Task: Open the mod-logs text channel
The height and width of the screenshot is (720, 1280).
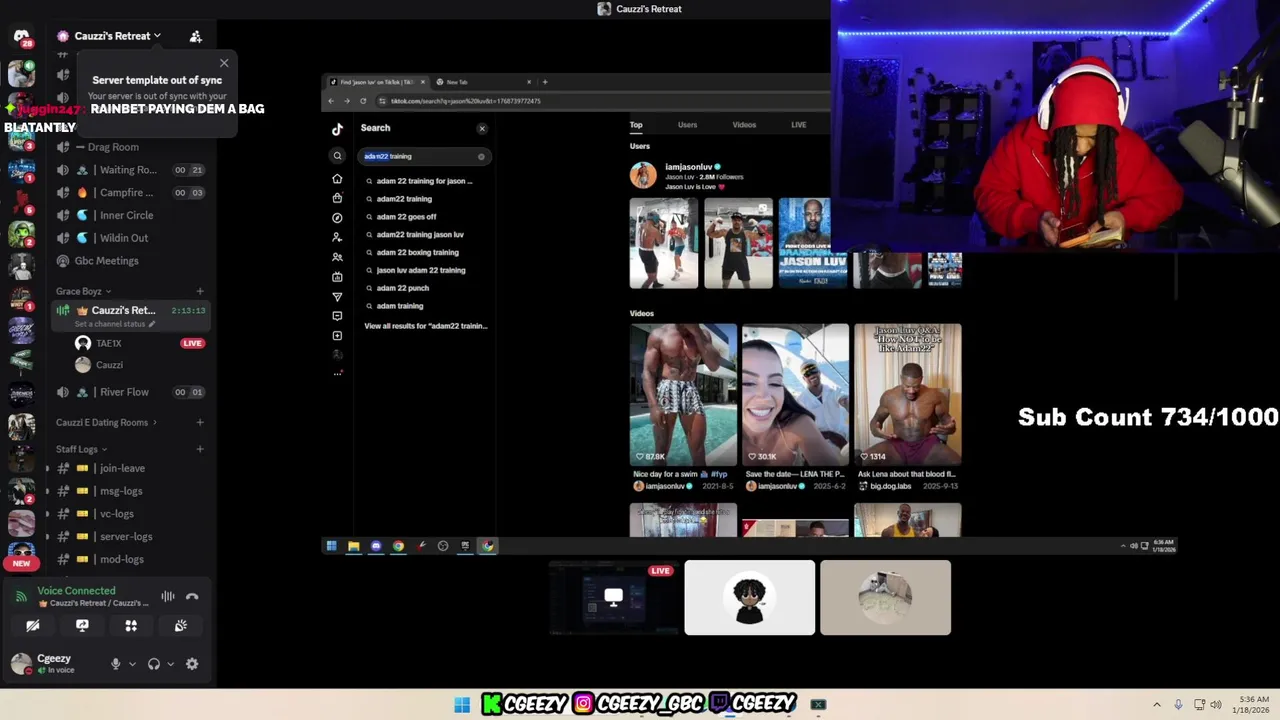Action: click(x=130, y=559)
